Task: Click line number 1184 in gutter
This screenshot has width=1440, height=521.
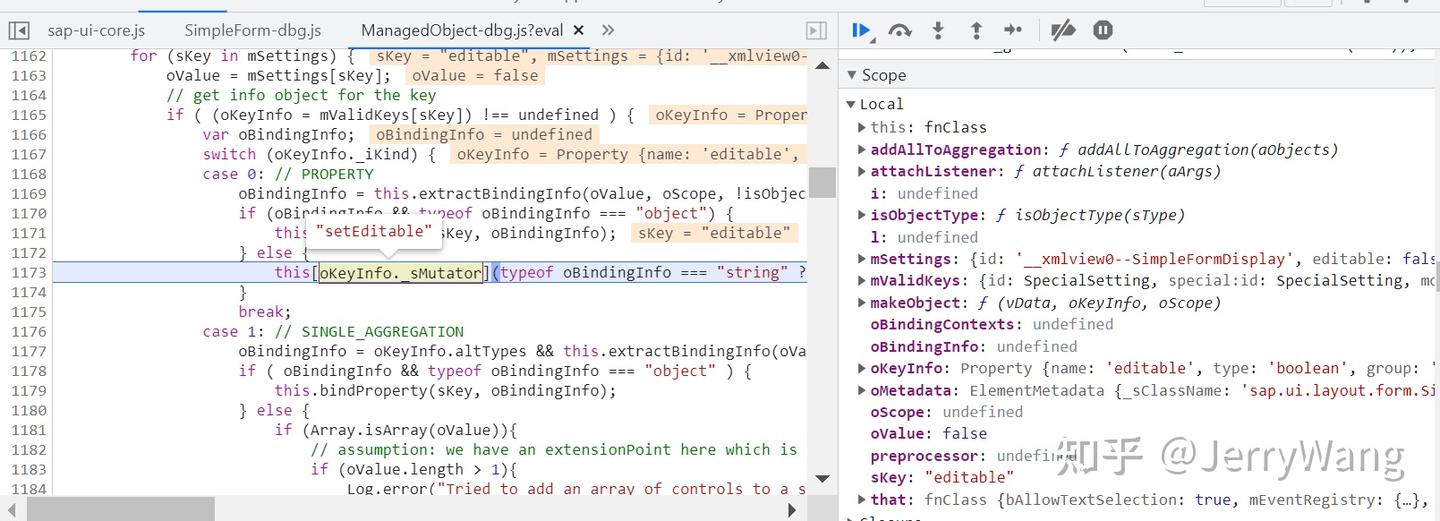Action: pos(28,489)
